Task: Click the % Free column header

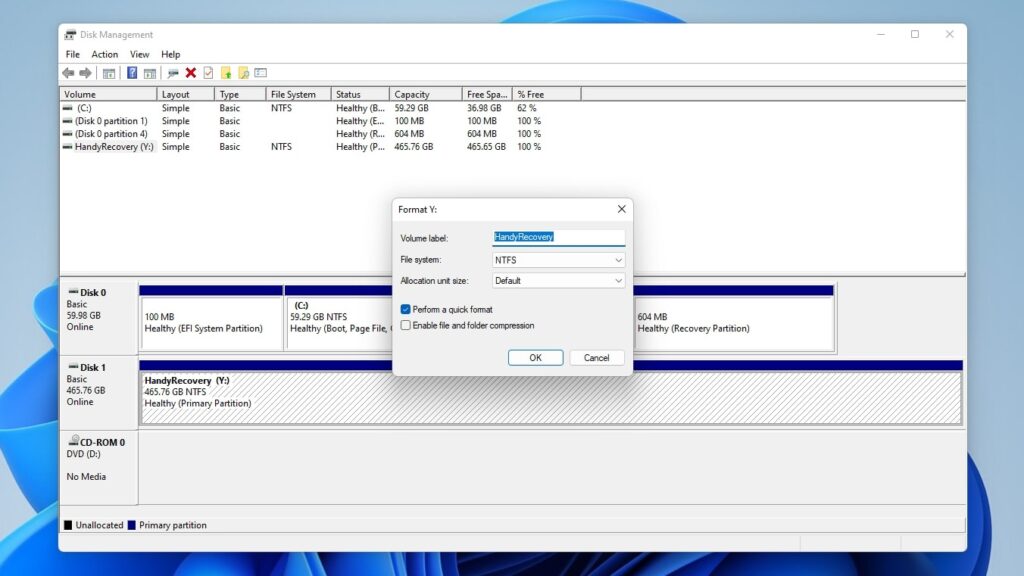Action: (x=547, y=95)
